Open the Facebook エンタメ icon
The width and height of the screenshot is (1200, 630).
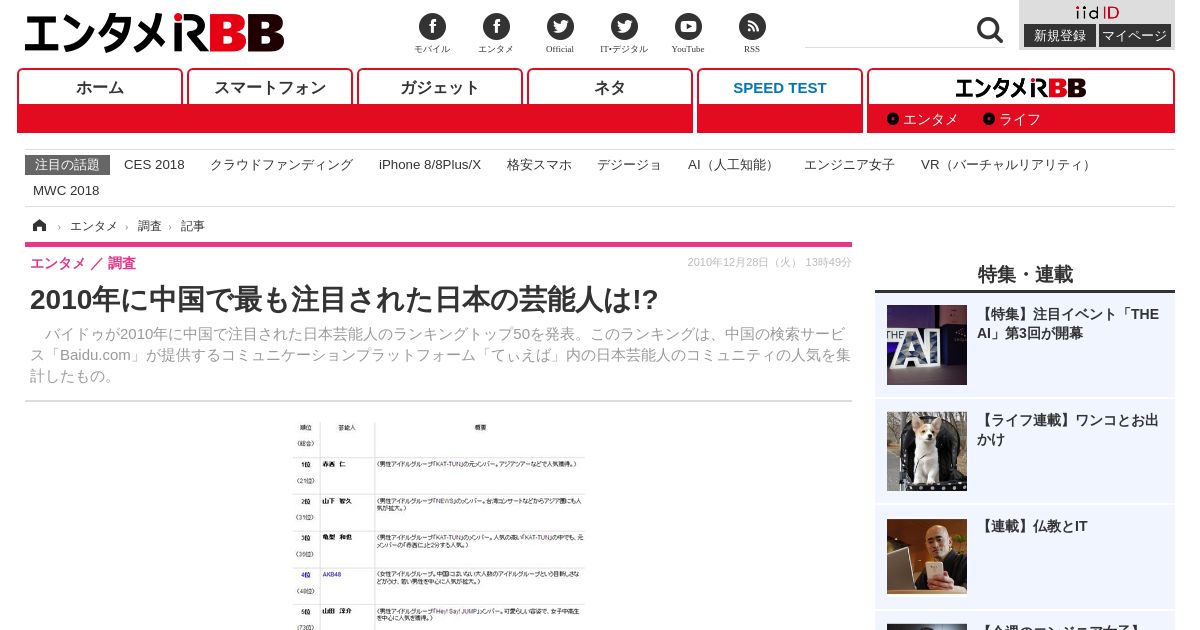(496, 27)
